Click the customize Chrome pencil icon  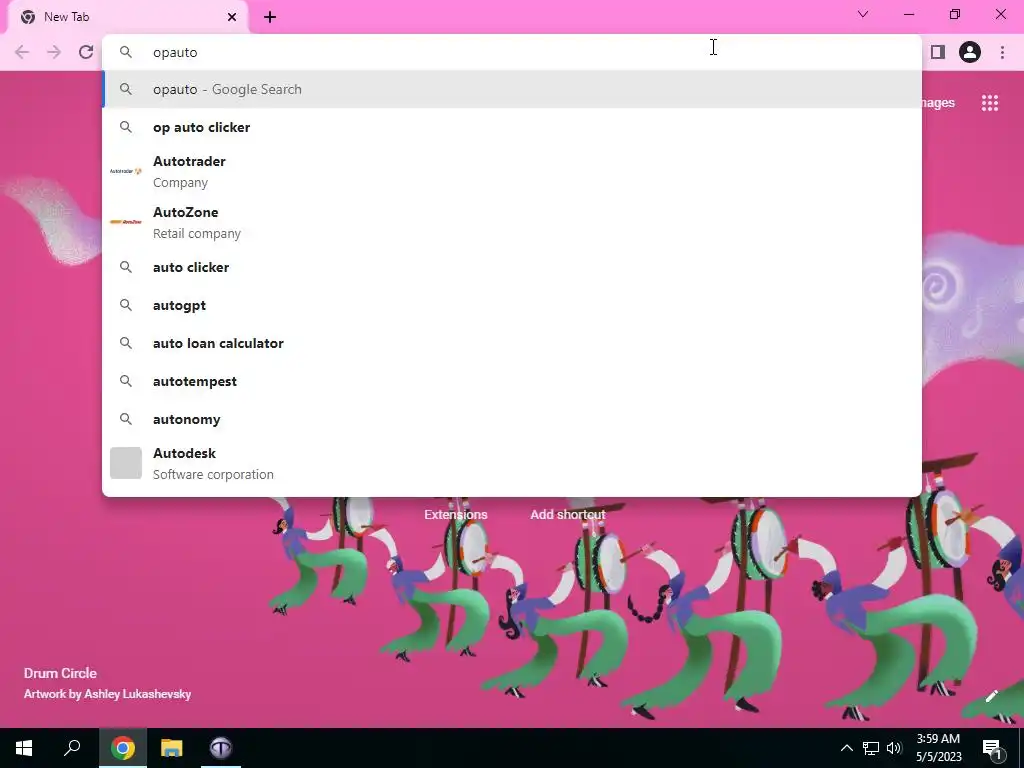(992, 696)
